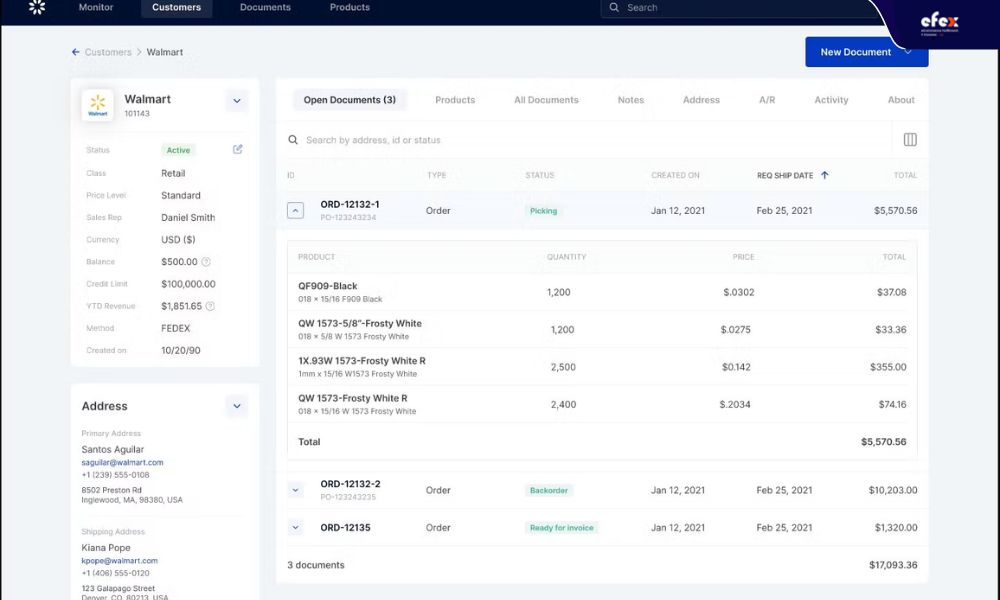Switch to the Open Documents (3) tab
This screenshot has width=1000, height=600.
[349, 100]
